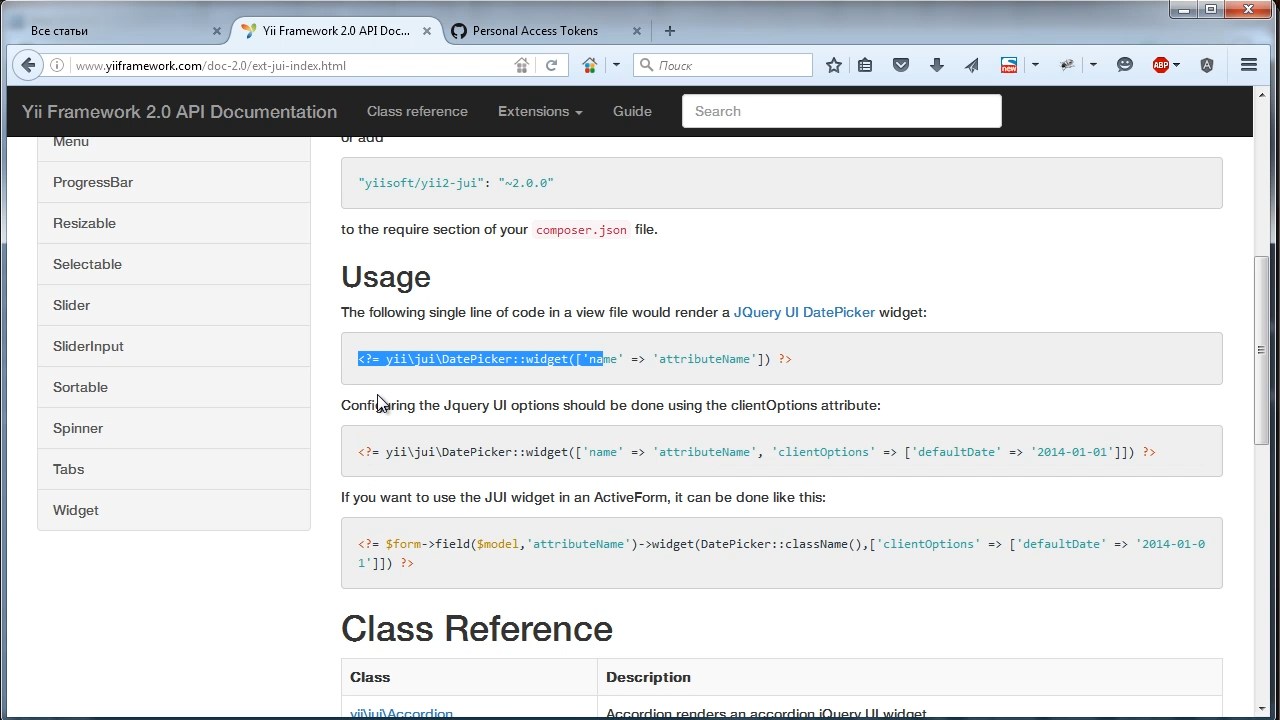Show bookmarks list icon

click(865, 65)
